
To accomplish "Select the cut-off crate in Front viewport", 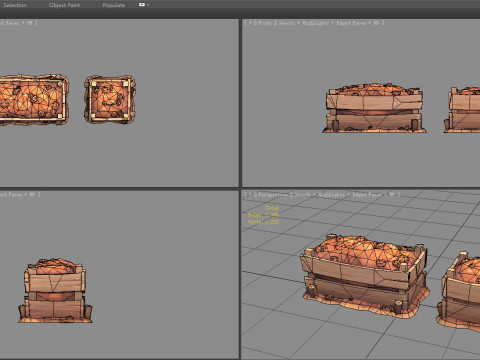I will point(462,109).
